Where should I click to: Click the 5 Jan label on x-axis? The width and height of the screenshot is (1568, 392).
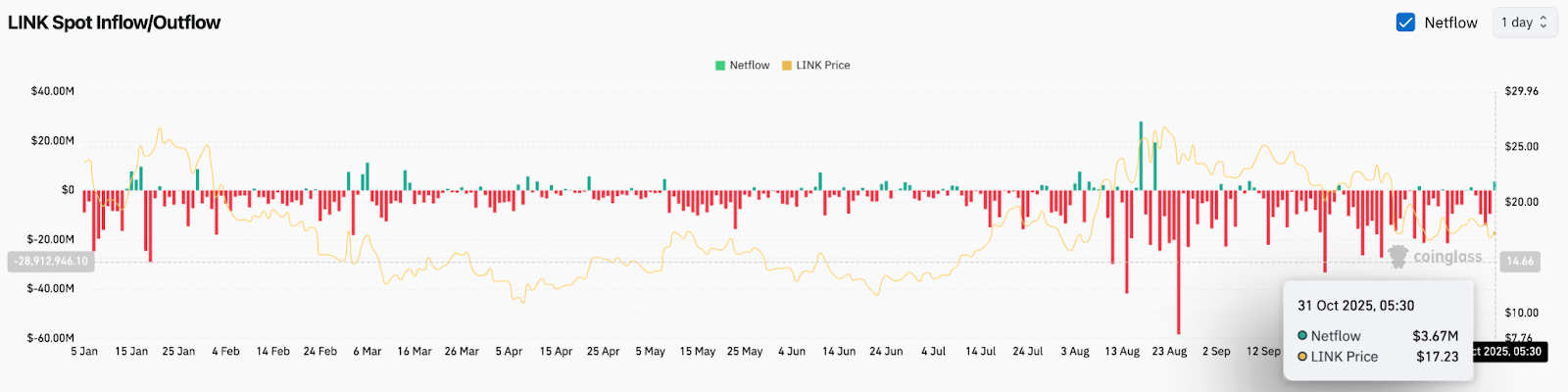tap(84, 352)
